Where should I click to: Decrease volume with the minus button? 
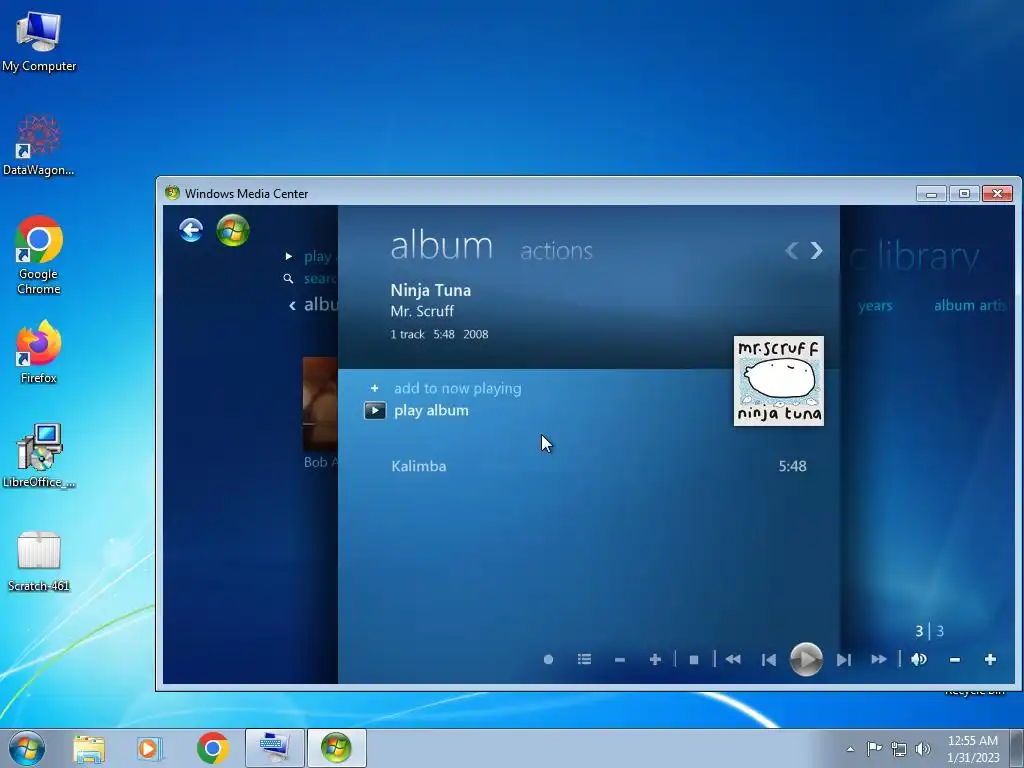pos(955,660)
